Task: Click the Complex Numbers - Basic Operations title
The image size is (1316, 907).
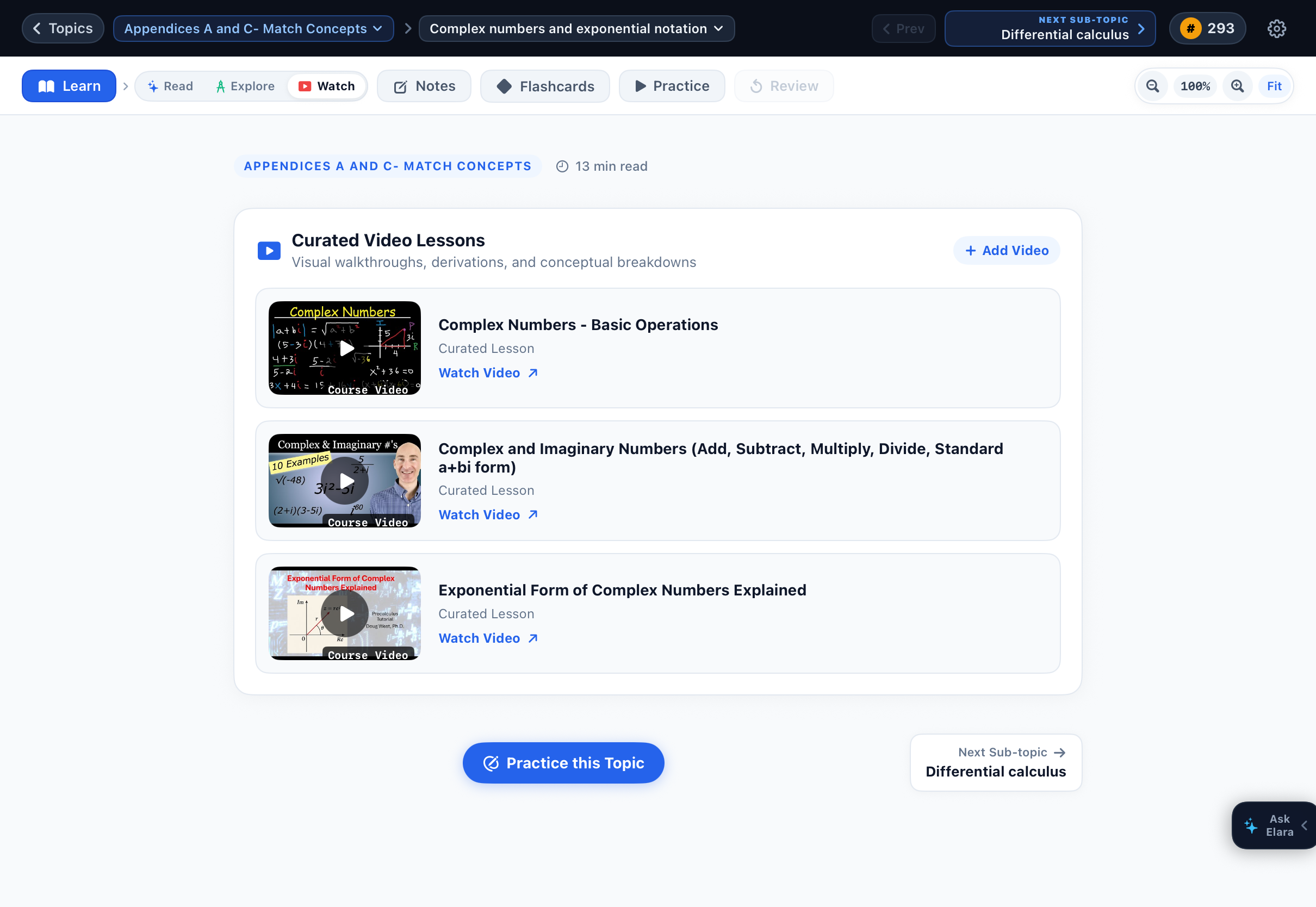Action: pos(578,325)
